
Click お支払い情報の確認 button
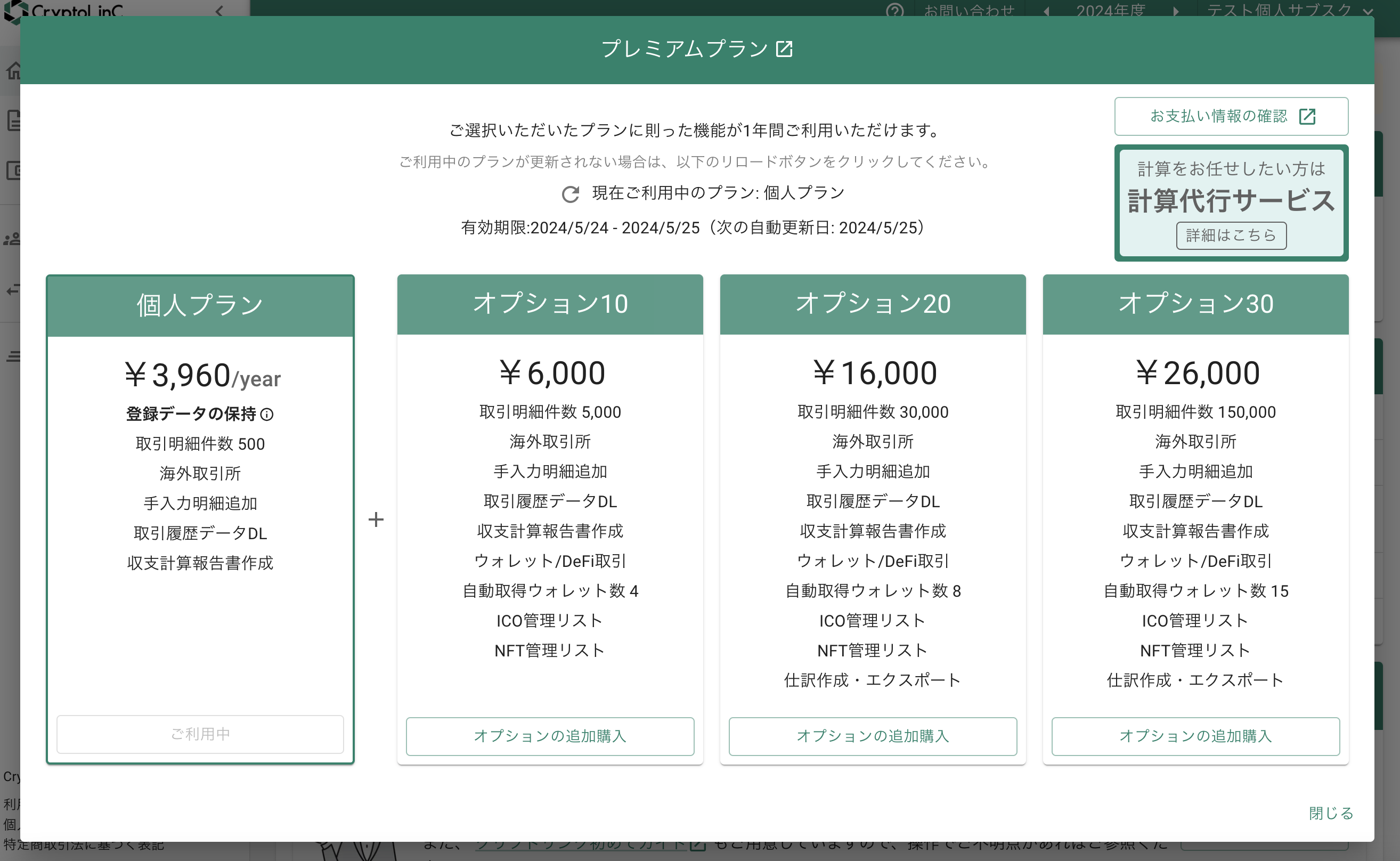click(1231, 116)
